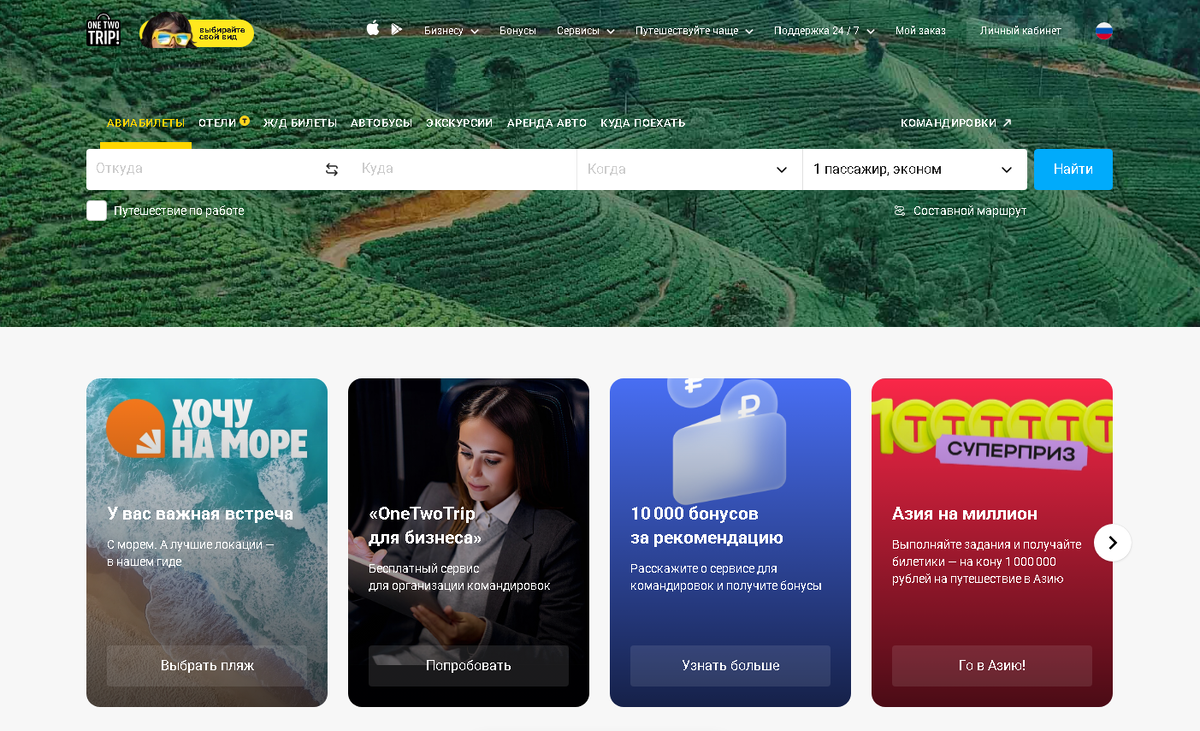Open the Google Play store icon
Screen dimensions: 1200x731
click(x=397, y=29)
